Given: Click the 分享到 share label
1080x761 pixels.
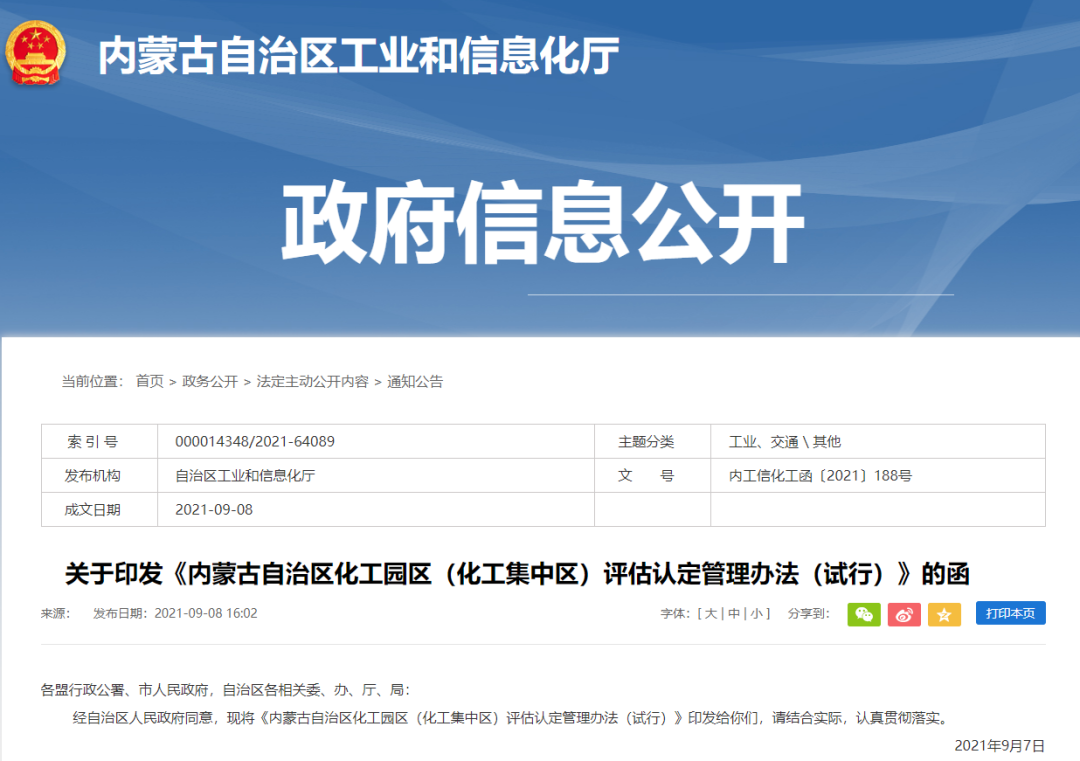Looking at the screenshot, I should point(811,613).
